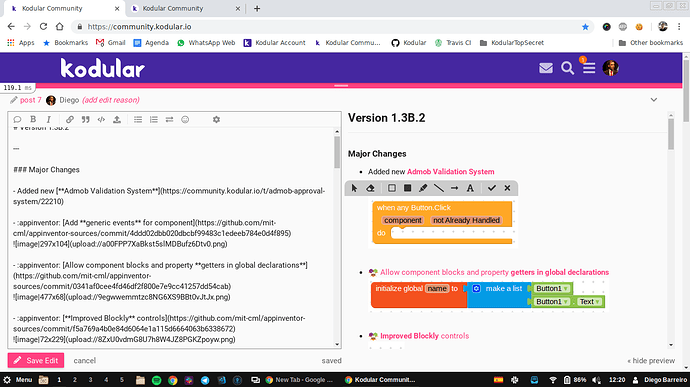Click 'hide preview' link
This screenshot has width=690, height=387.
click(x=651, y=361)
